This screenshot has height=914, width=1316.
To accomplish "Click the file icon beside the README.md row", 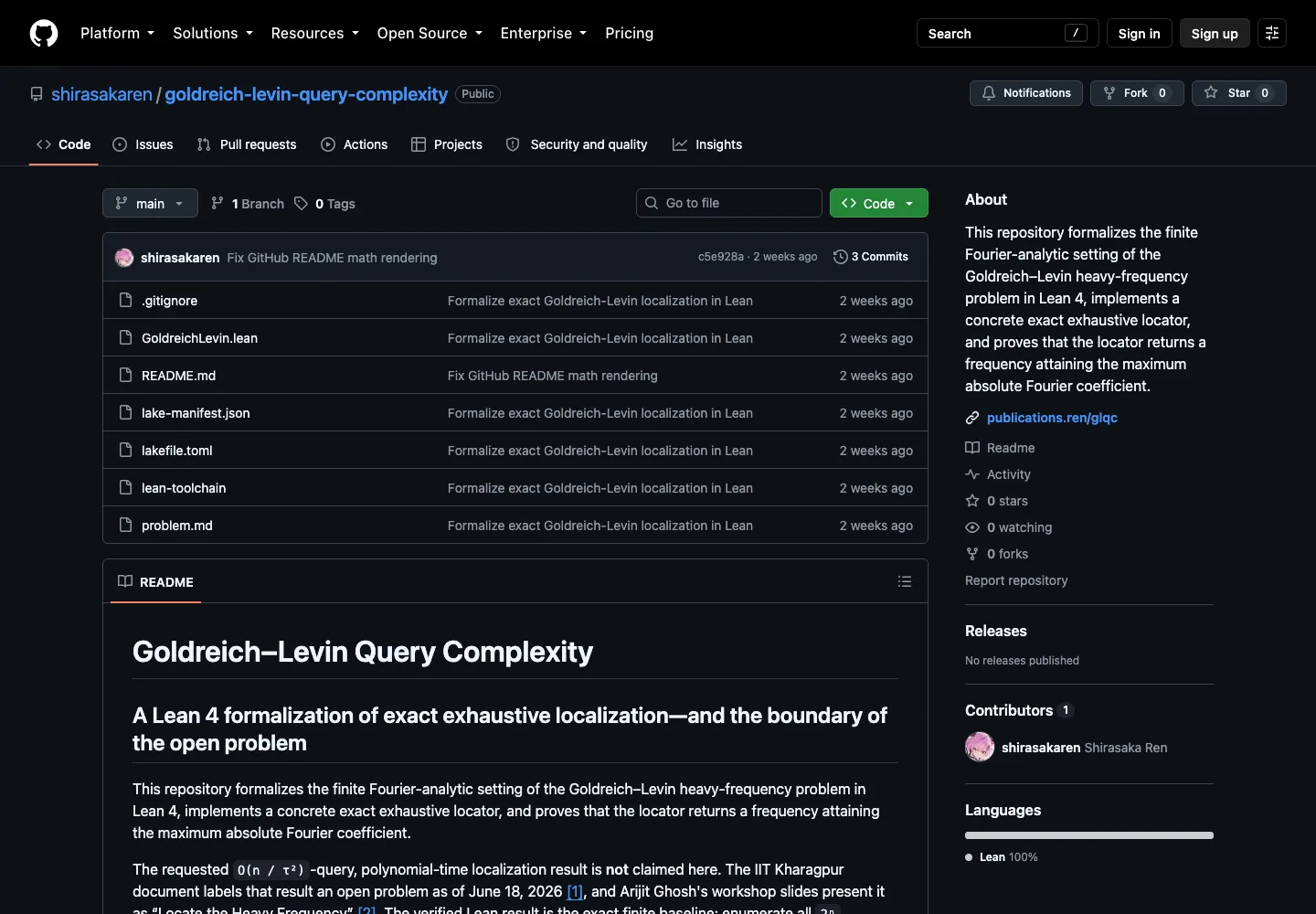I will [126, 376].
